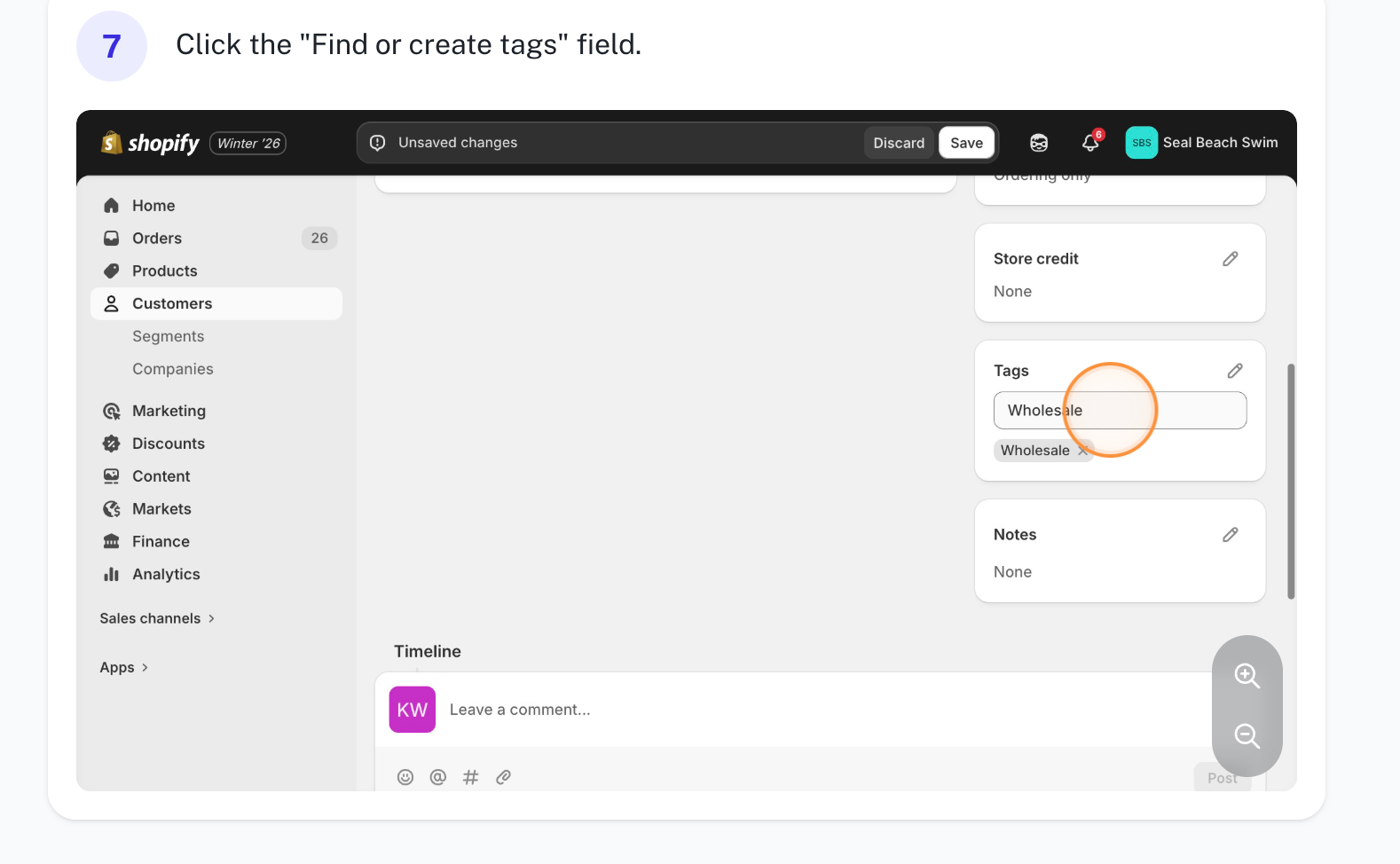Viewport: 1400px width, 864px height.
Task: Expand Sales channels section
Action: coord(157,618)
